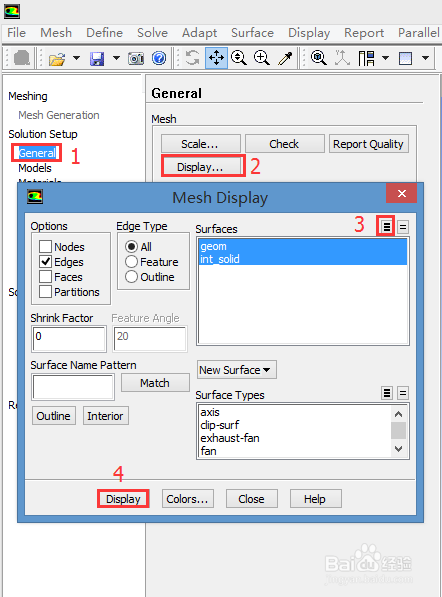Click the Report Quality button
The width and height of the screenshot is (442, 597).
click(368, 144)
